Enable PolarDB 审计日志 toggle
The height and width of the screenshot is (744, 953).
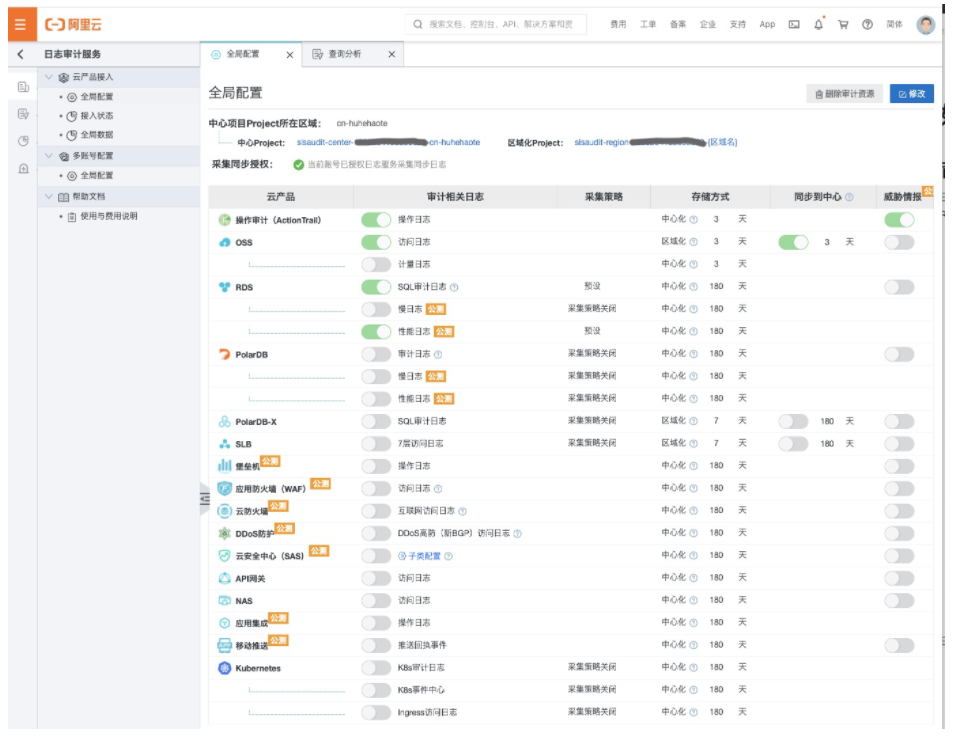tap(376, 354)
